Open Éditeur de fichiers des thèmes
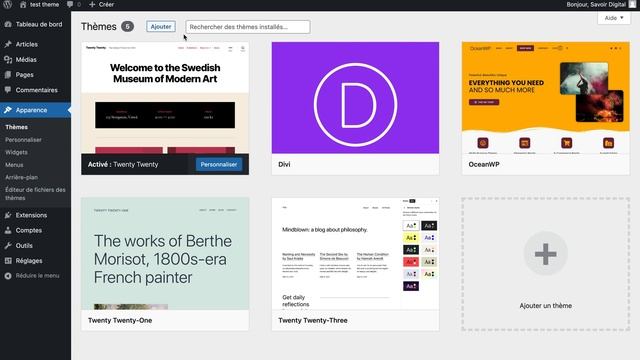 click(35, 194)
